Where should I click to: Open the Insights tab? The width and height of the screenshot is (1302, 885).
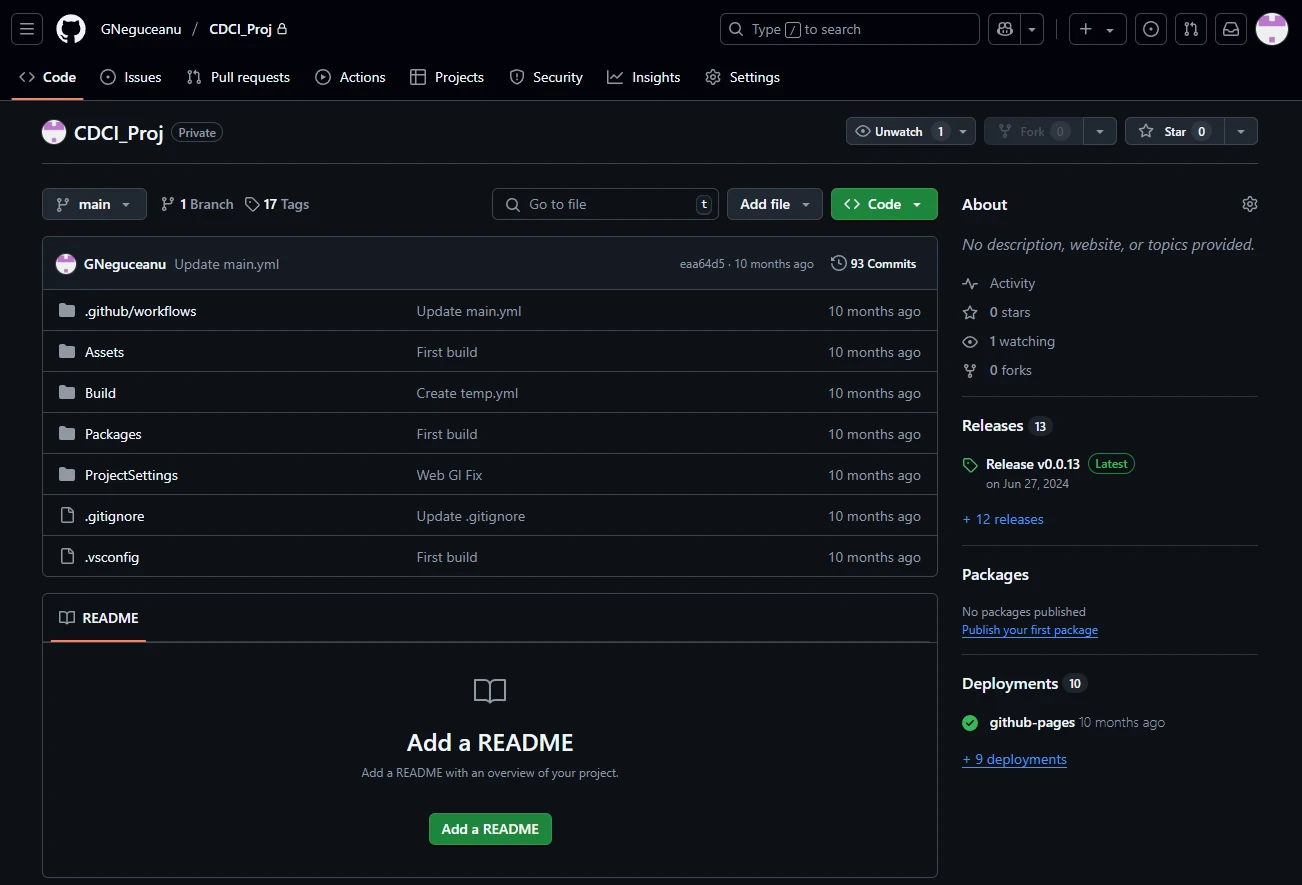click(x=644, y=76)
